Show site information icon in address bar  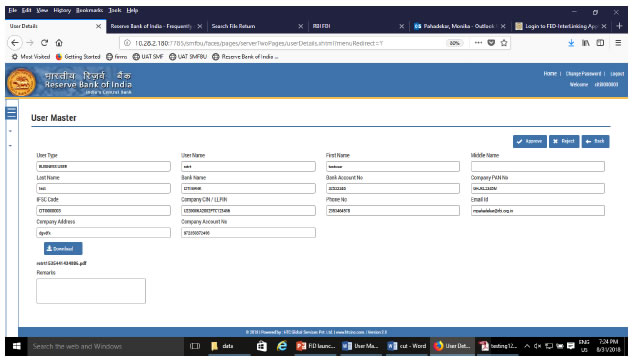point(127,43)
